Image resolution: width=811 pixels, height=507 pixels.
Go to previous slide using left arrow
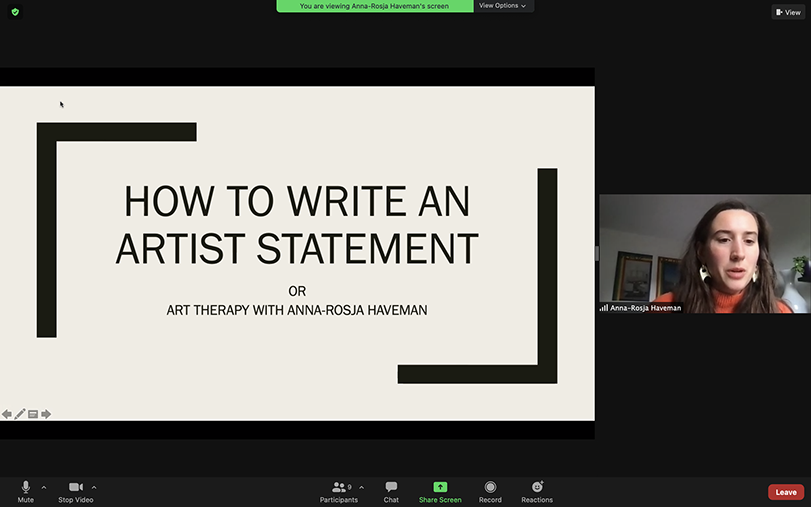(x=7, y=414)
